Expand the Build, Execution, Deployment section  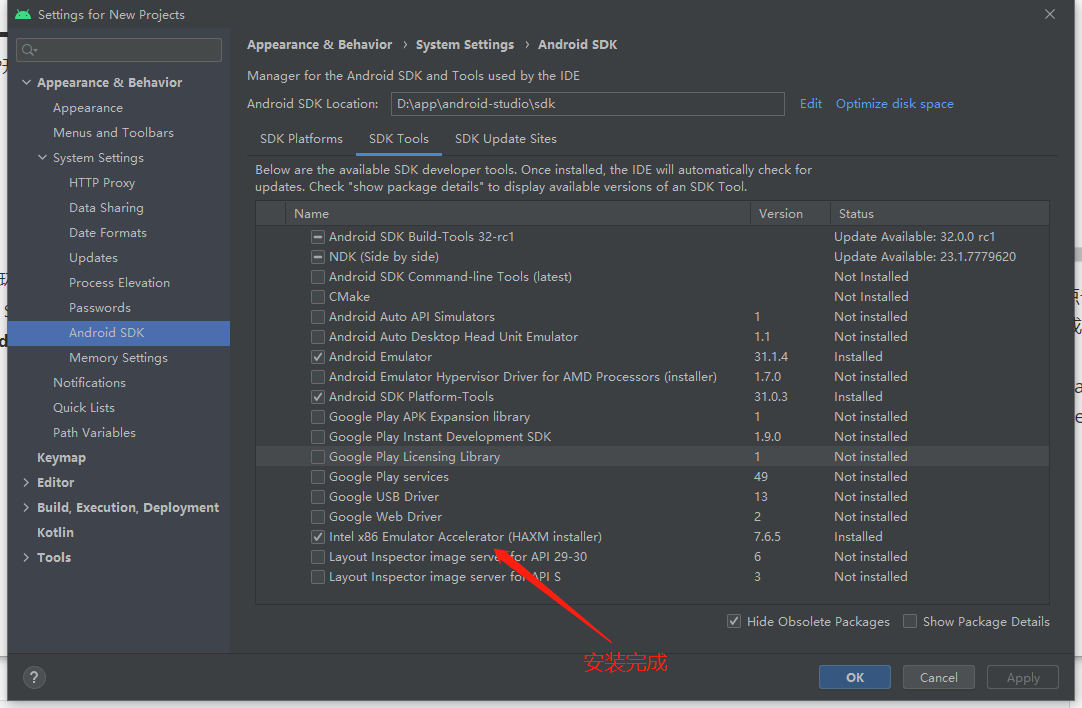[26, 508]
